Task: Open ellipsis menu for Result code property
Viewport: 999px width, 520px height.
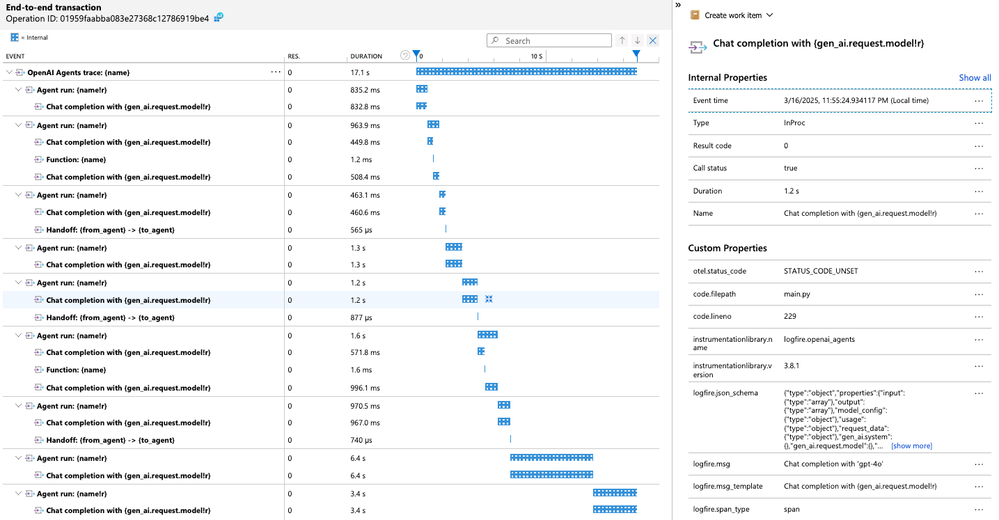Action: pos(979,146)
